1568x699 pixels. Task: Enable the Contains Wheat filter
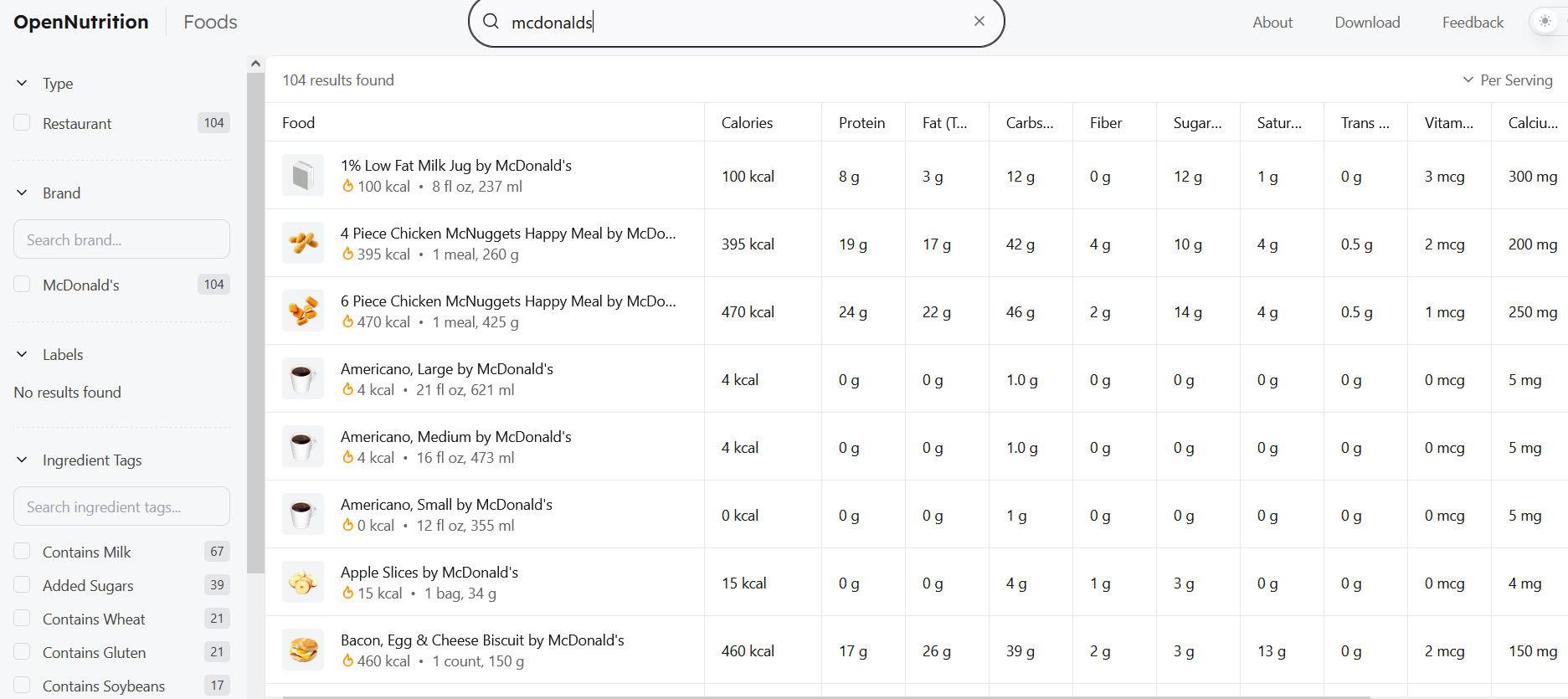pos(23,619)
